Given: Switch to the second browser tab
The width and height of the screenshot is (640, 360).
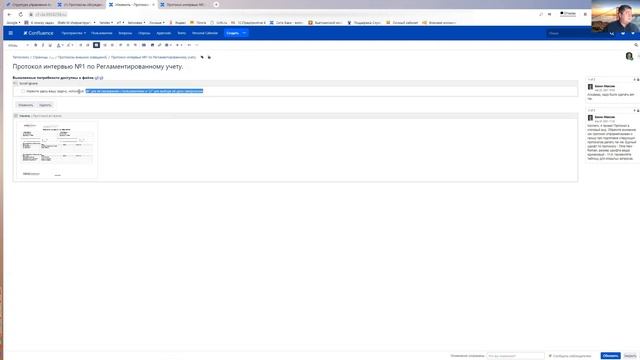Looking at the screenshot, I should coord(80,4).
